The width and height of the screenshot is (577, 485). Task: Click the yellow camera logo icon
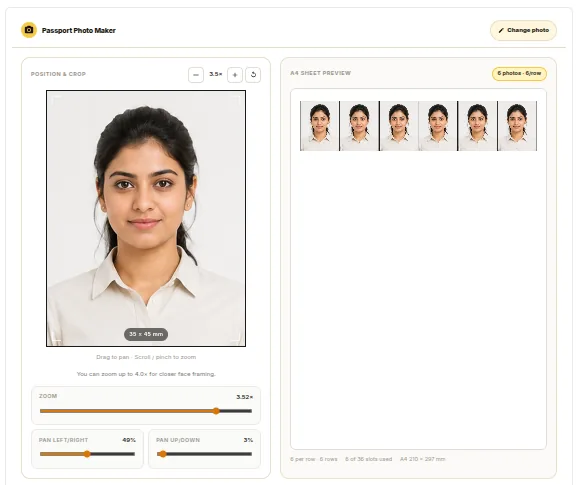coord(29,30)
